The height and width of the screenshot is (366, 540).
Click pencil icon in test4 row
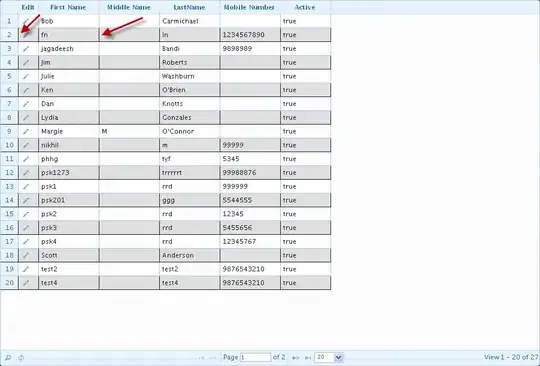(x=26, y=283)
